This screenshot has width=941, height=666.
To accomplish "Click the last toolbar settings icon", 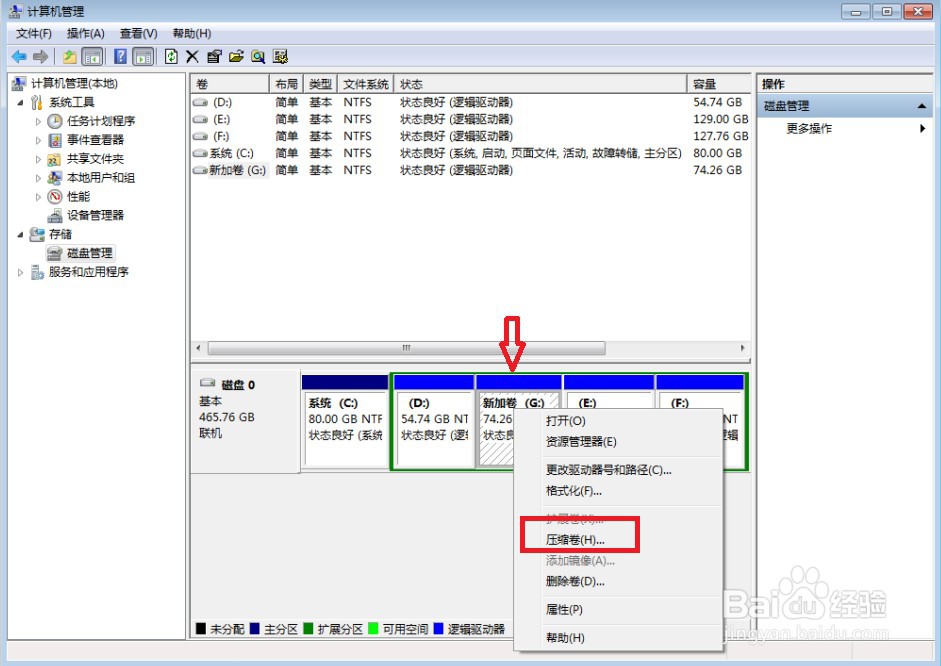I will 280,57.
